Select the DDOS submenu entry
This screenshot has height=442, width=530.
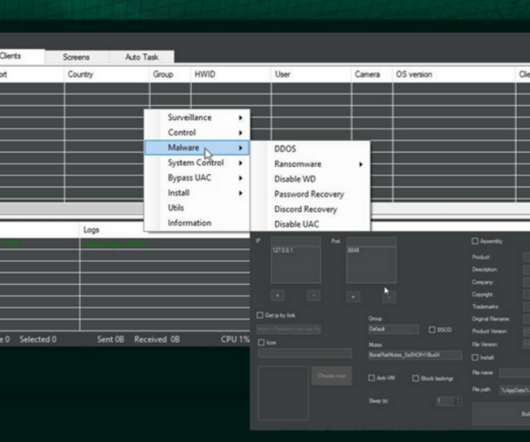310,149
